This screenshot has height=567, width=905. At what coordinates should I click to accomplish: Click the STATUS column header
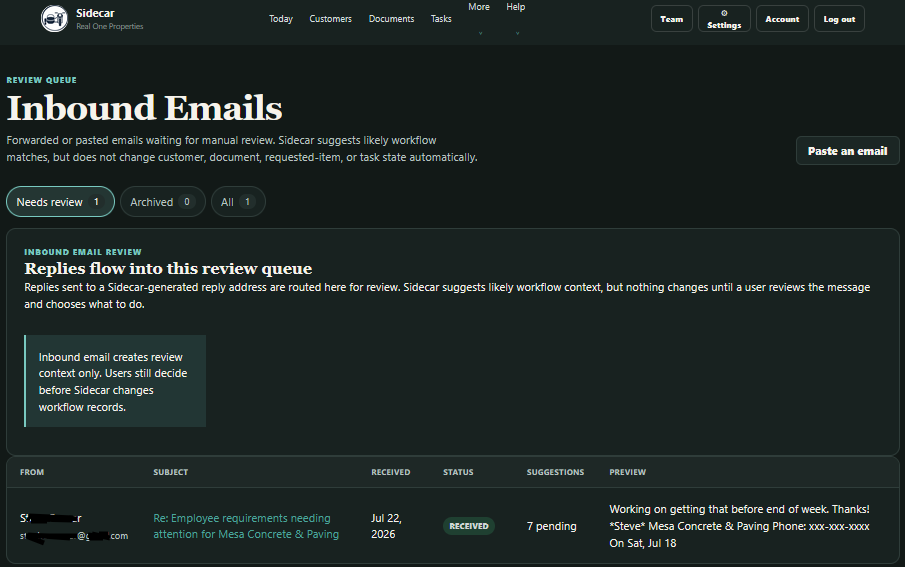458,472
